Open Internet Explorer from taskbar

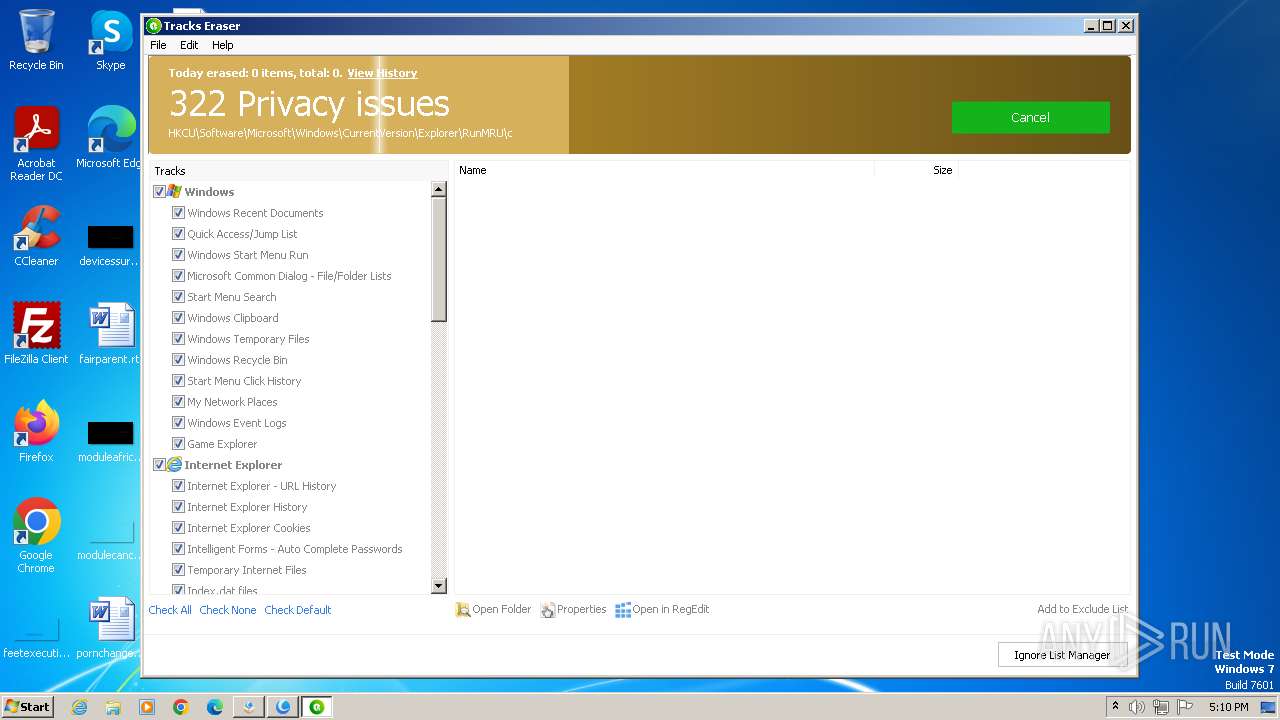[x=79, y=707]
